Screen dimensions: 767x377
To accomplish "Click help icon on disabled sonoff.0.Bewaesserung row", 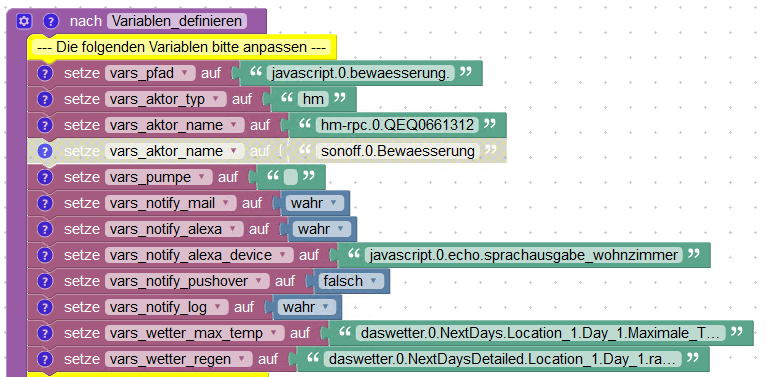I will pyautogui.click(x=45, y=151).
